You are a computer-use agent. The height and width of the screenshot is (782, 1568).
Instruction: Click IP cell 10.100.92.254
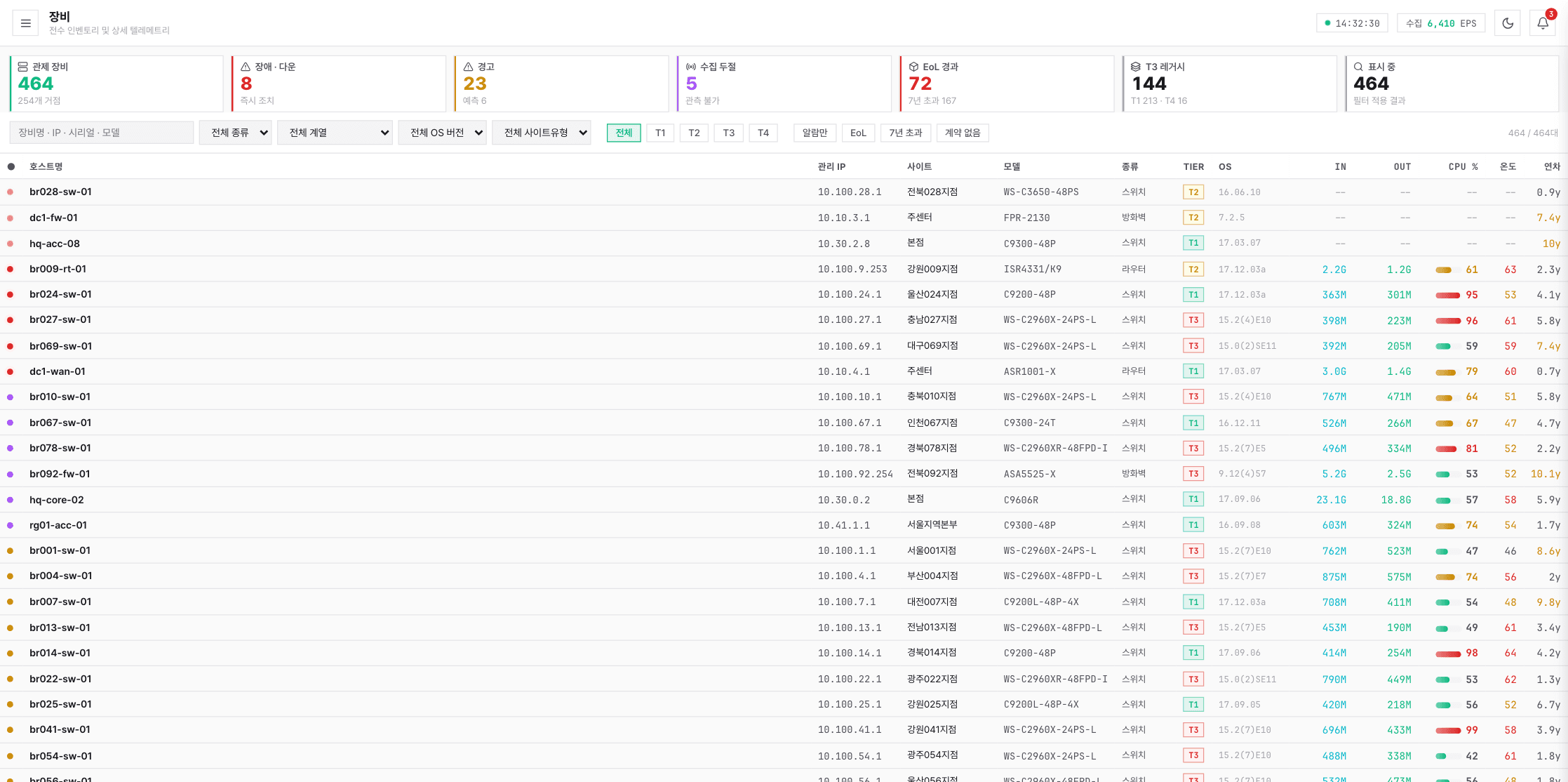(855, 474)
